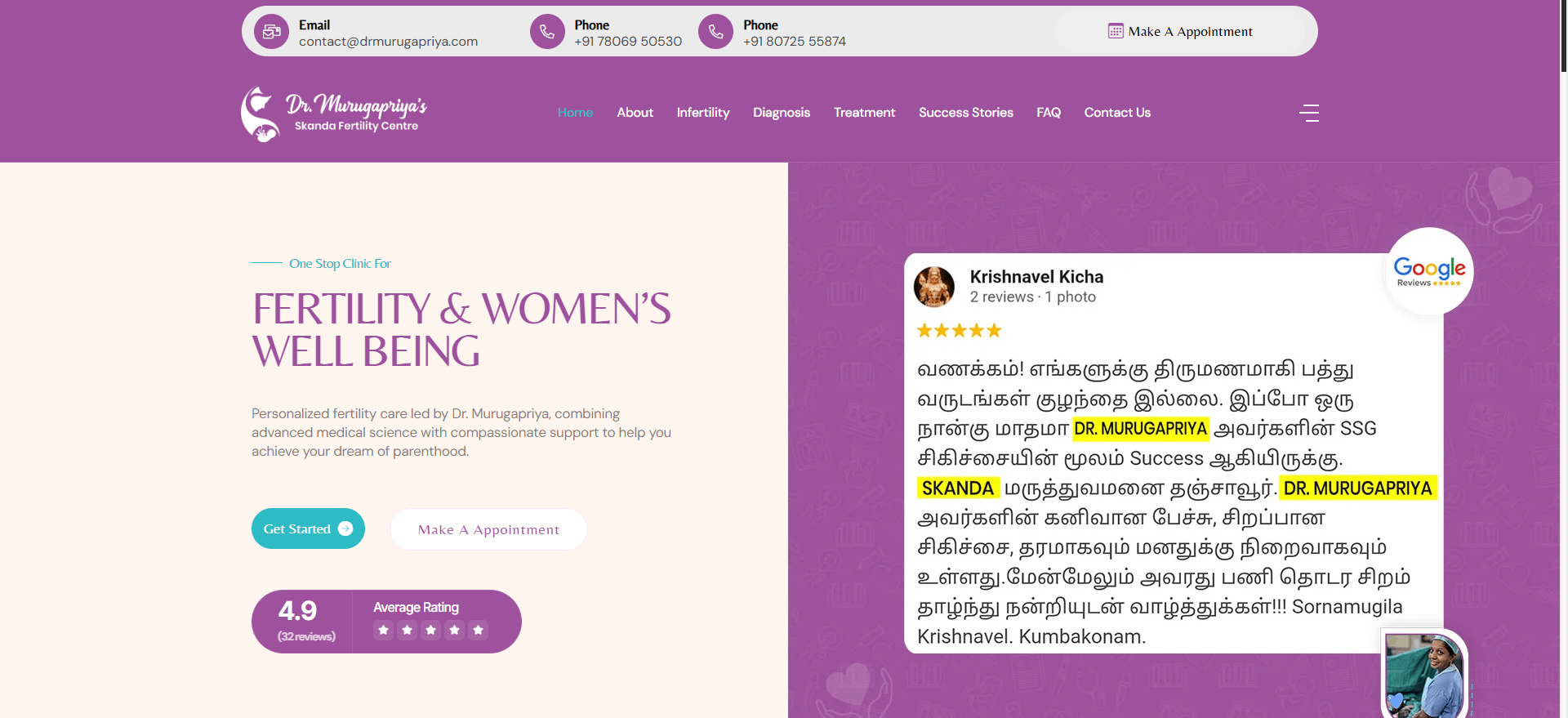The width and height of the screenshot is (1568, 718).
Task: Open the Diagnosis menu
Action: pyautogui.click(x=782, y=113)
